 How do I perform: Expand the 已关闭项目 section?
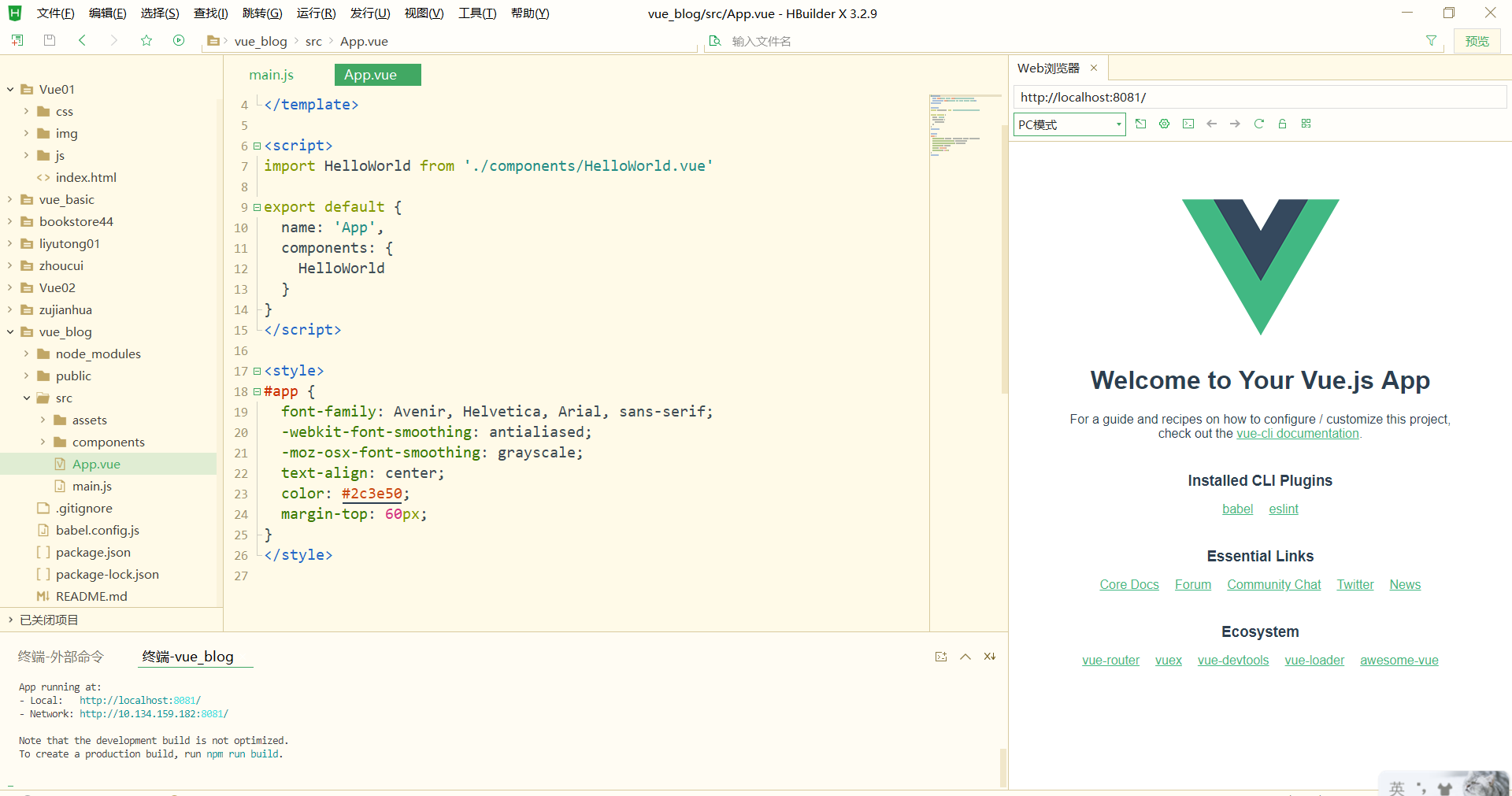pos(10,620)
